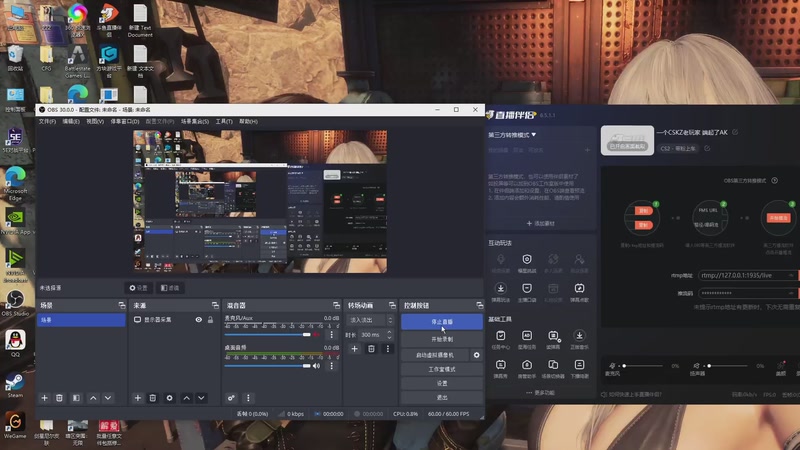Image resolution: width=800 pixels, height=450 pixels.
Task: Click the 停止直播 stop streaming button
Action: (442, 322)
